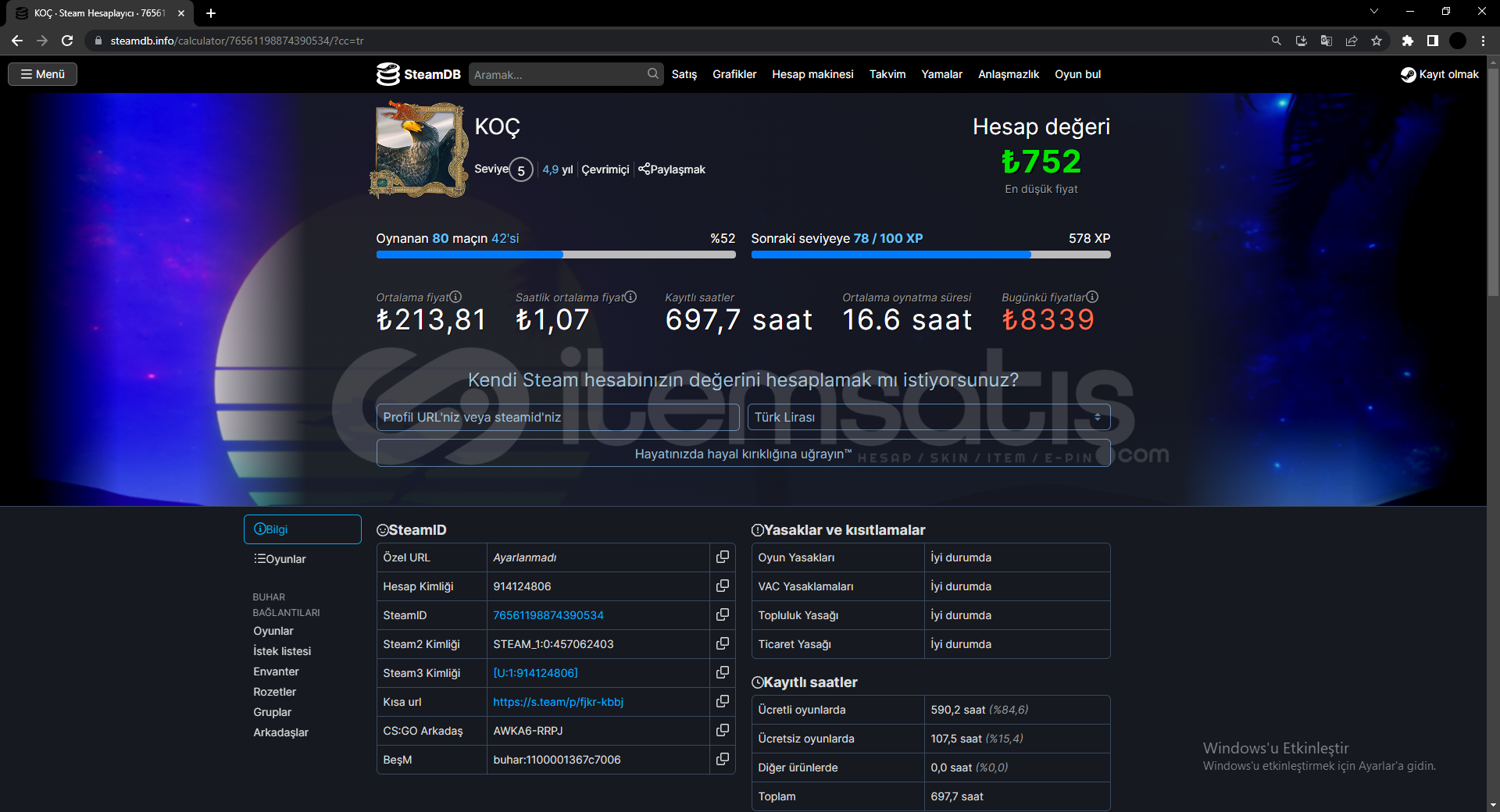Click the share page icon in address bar
This screenshot has height=812, width=1500.
click(x=1352, y=41)
